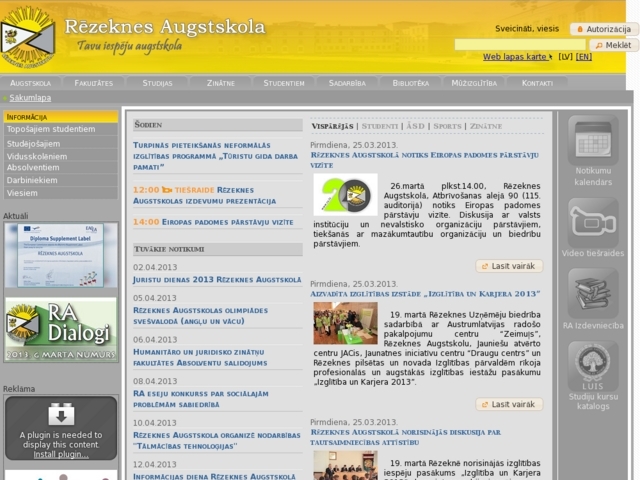This screenshot has height=480, width=640.
Task: Select Studējošajiem in the sidebar
Action: click(60, 144)
